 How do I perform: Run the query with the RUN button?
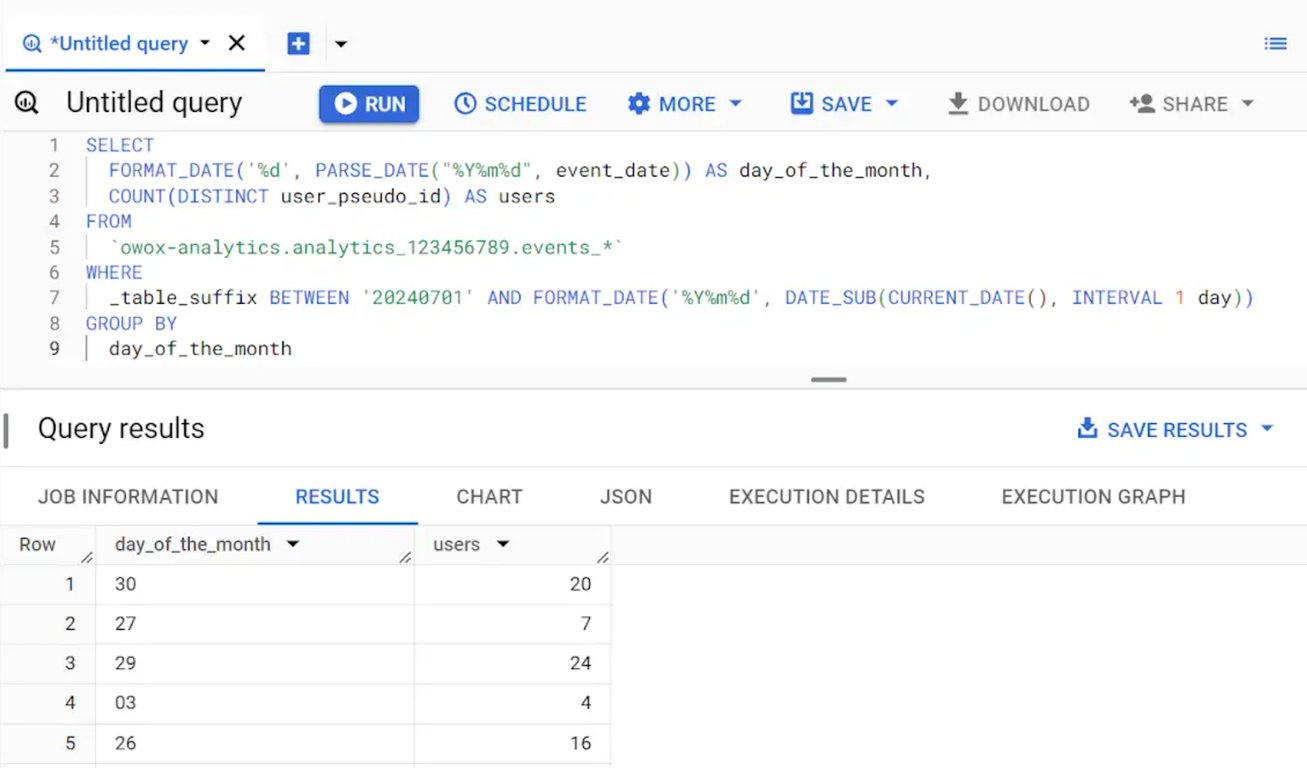coord(369,104)
